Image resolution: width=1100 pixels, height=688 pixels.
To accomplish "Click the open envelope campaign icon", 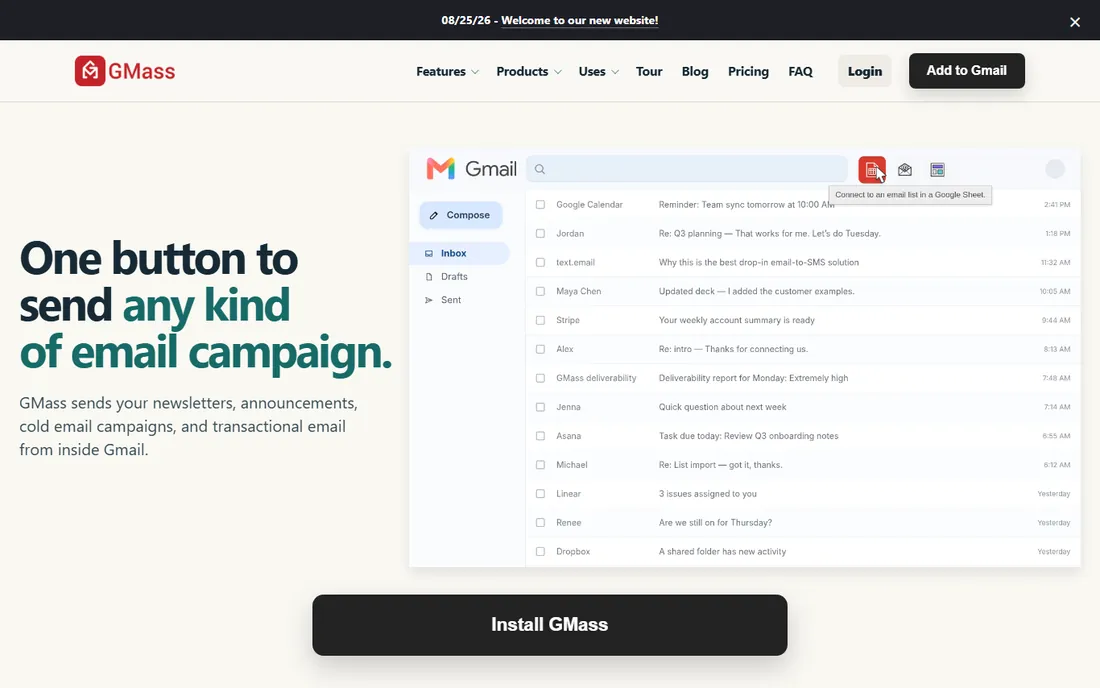I will point(905,170).
